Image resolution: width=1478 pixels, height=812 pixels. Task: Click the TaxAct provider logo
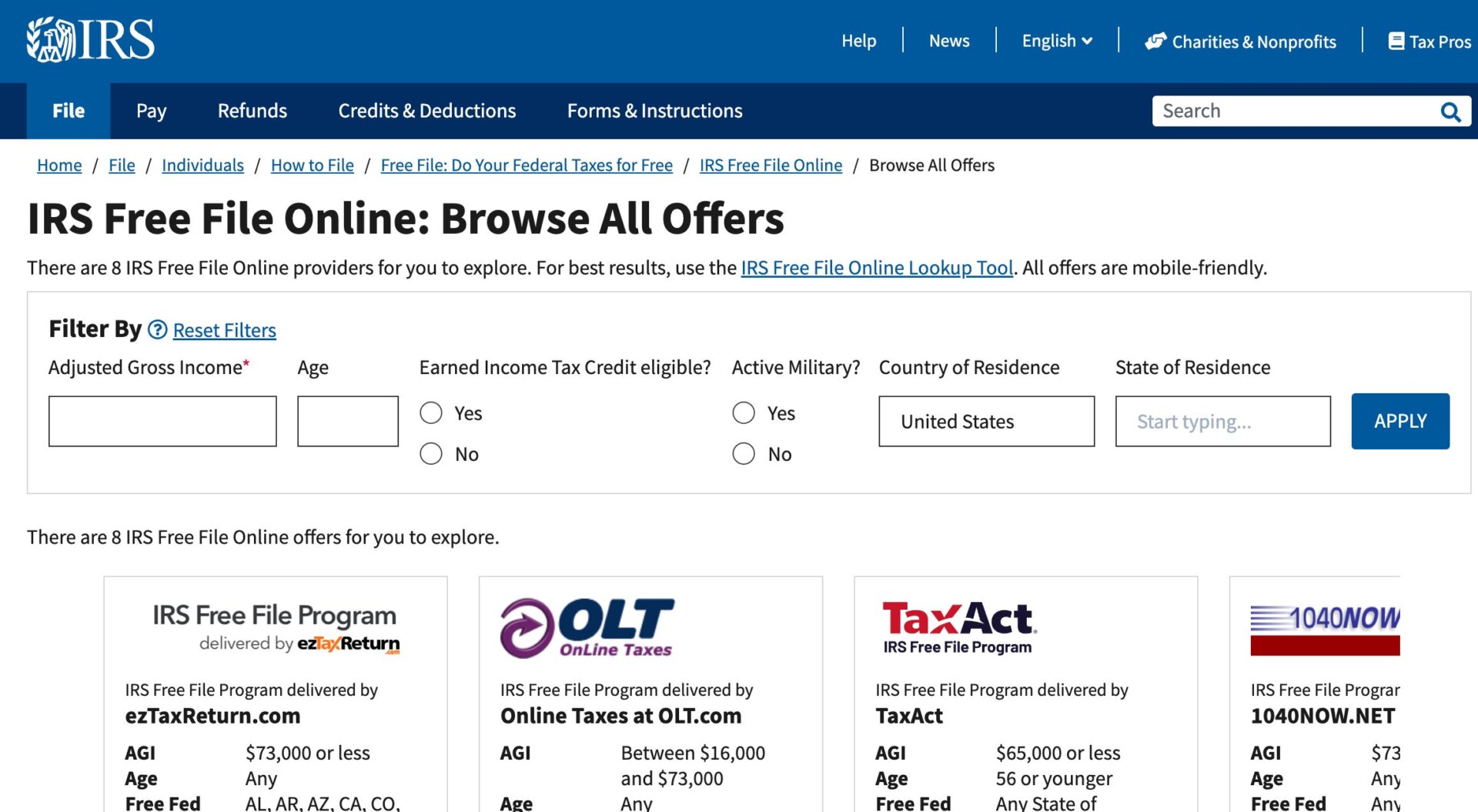pos(959,628)
